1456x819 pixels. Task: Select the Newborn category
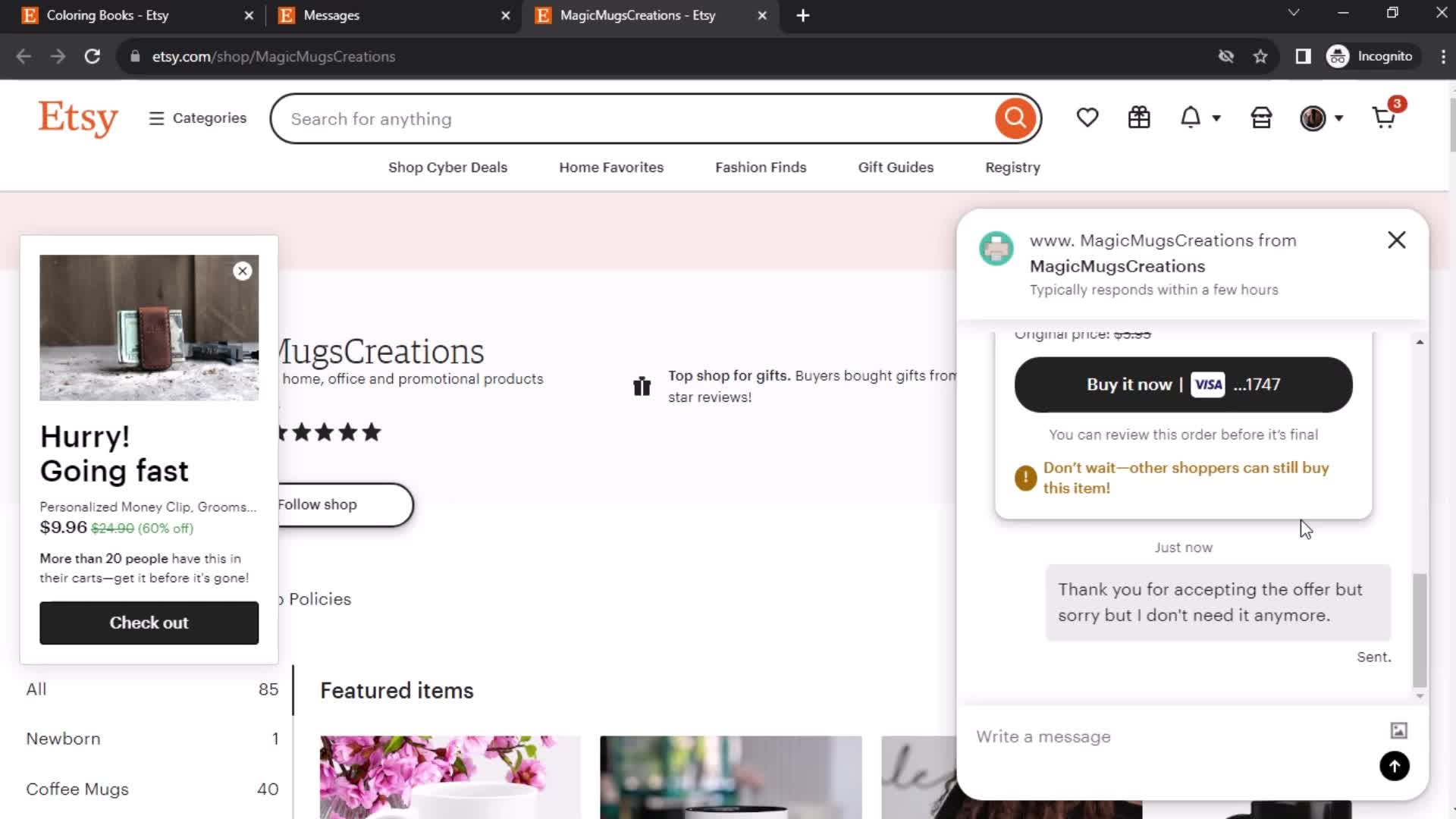point(152,739)
